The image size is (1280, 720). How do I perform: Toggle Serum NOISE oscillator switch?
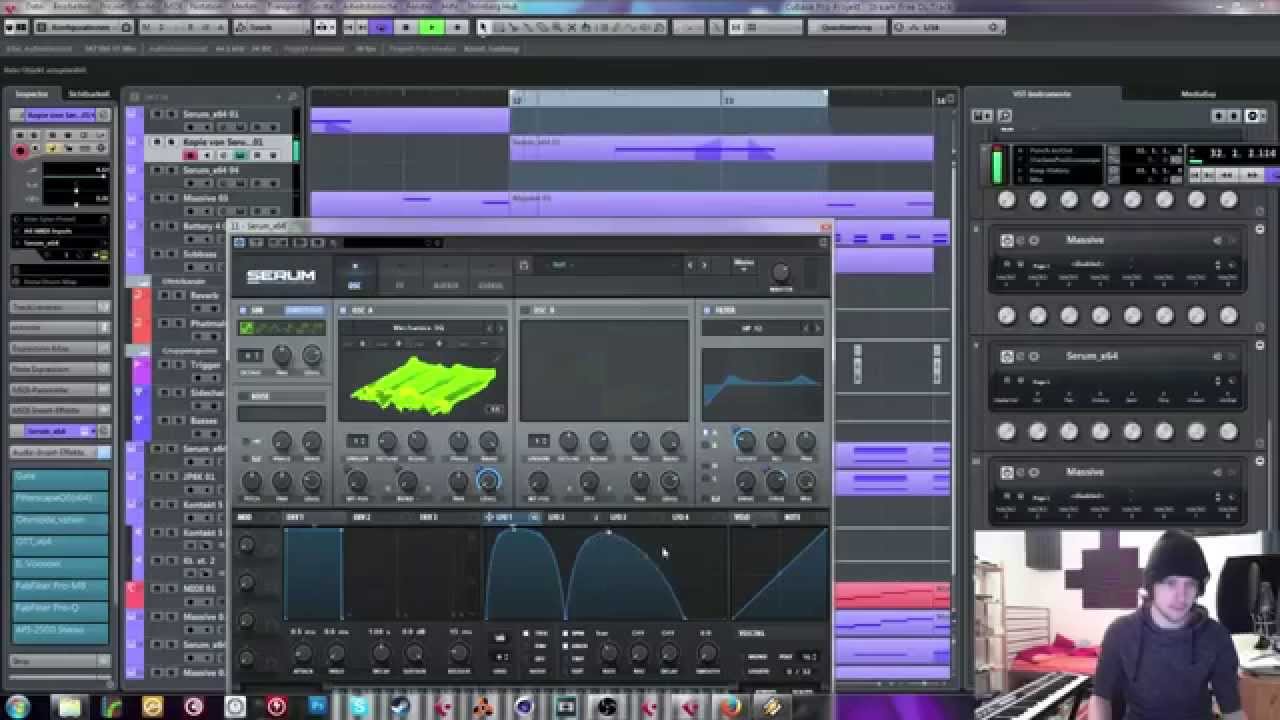243,397
